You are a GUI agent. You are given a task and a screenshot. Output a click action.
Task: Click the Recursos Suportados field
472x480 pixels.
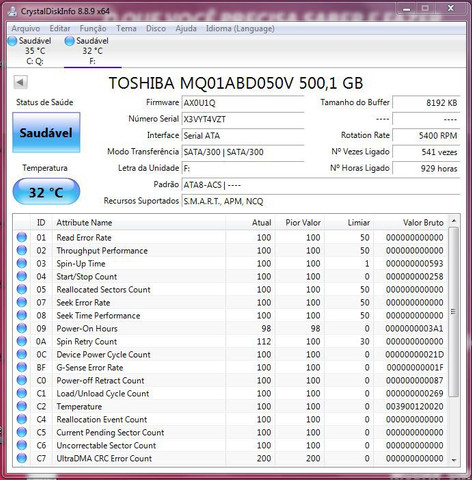[321, 201]
